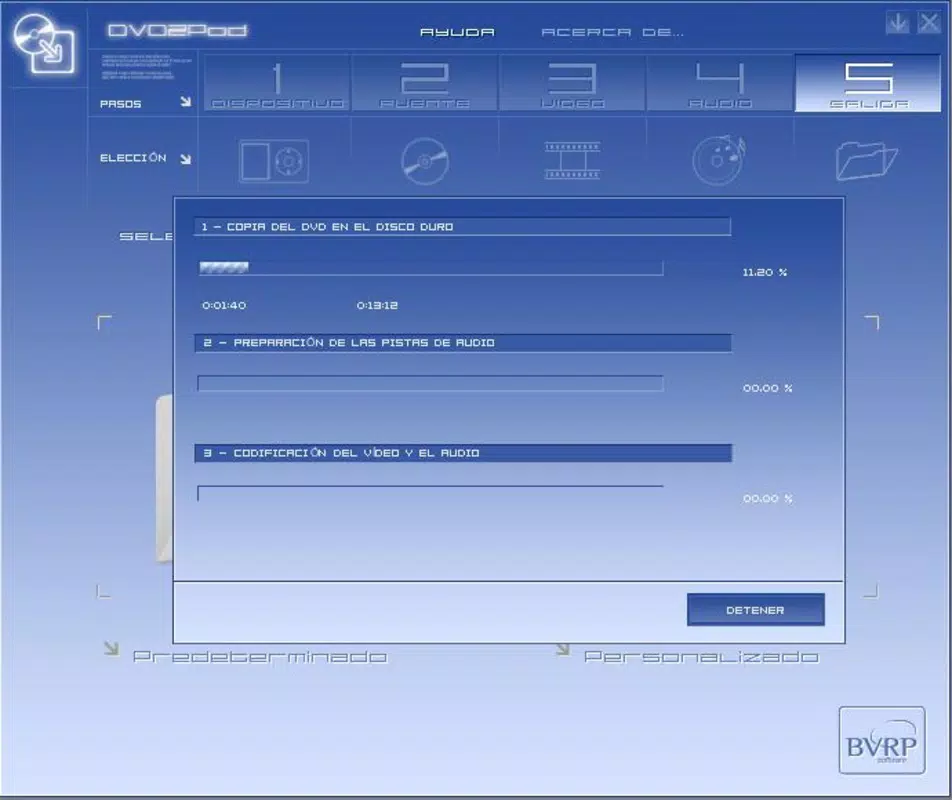Click the film strip video icon
This screenshot has width=952, height=800.
point(573,161)
